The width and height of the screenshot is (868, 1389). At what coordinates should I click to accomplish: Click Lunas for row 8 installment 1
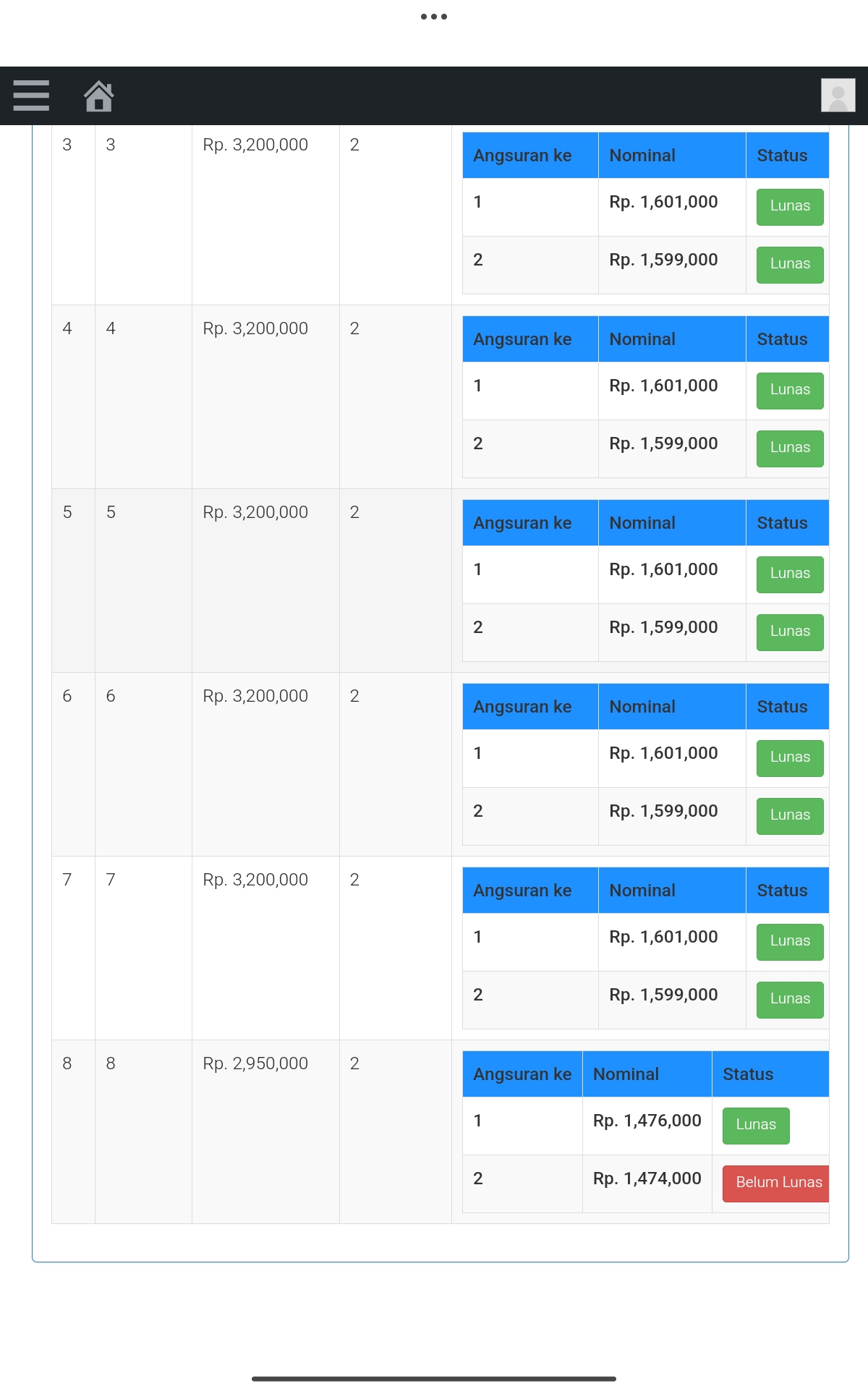(x=756, y=1126)
